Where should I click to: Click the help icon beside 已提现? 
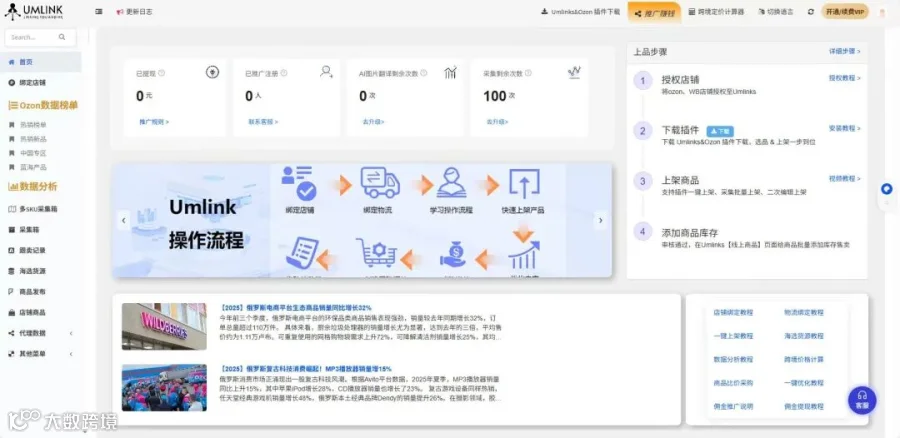coord(161,73)
